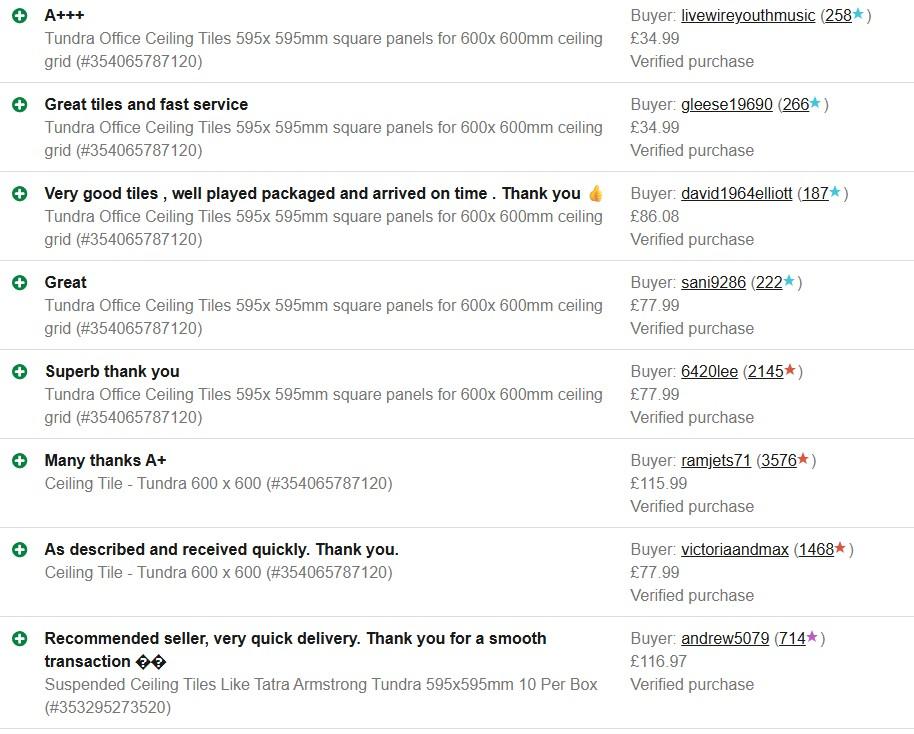Click feedback score 1468 for victoriaandmax
This screenshot has height=734, width=914.
(815, 550)
